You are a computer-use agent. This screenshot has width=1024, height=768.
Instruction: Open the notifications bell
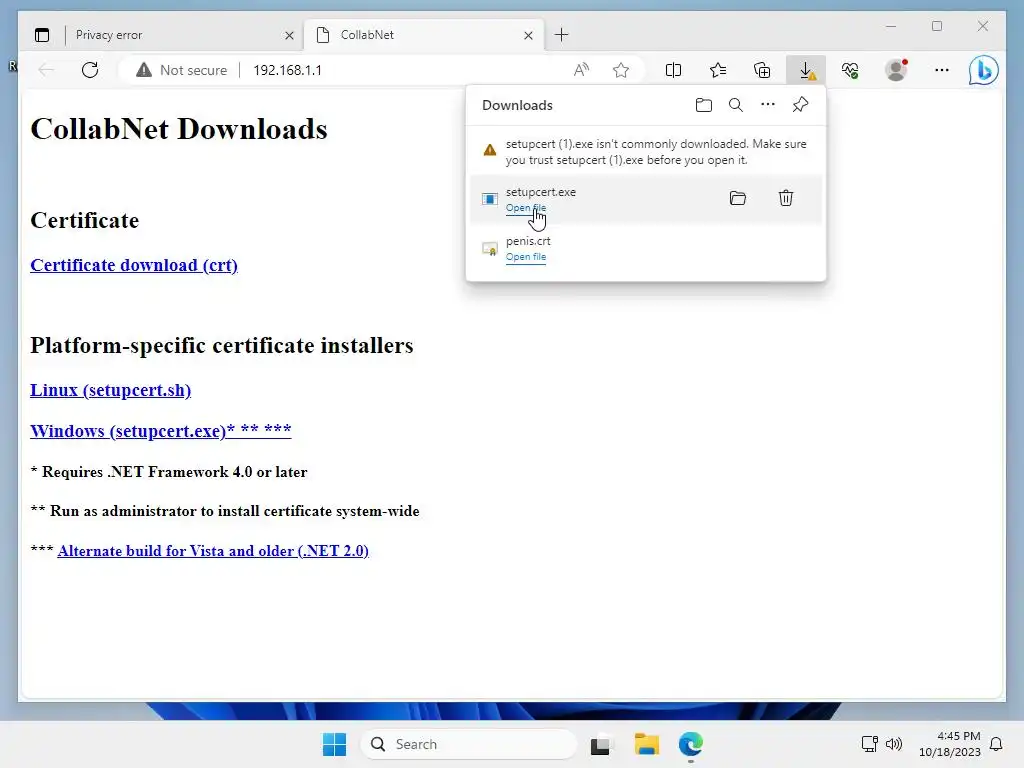click(x=997, y=744)
